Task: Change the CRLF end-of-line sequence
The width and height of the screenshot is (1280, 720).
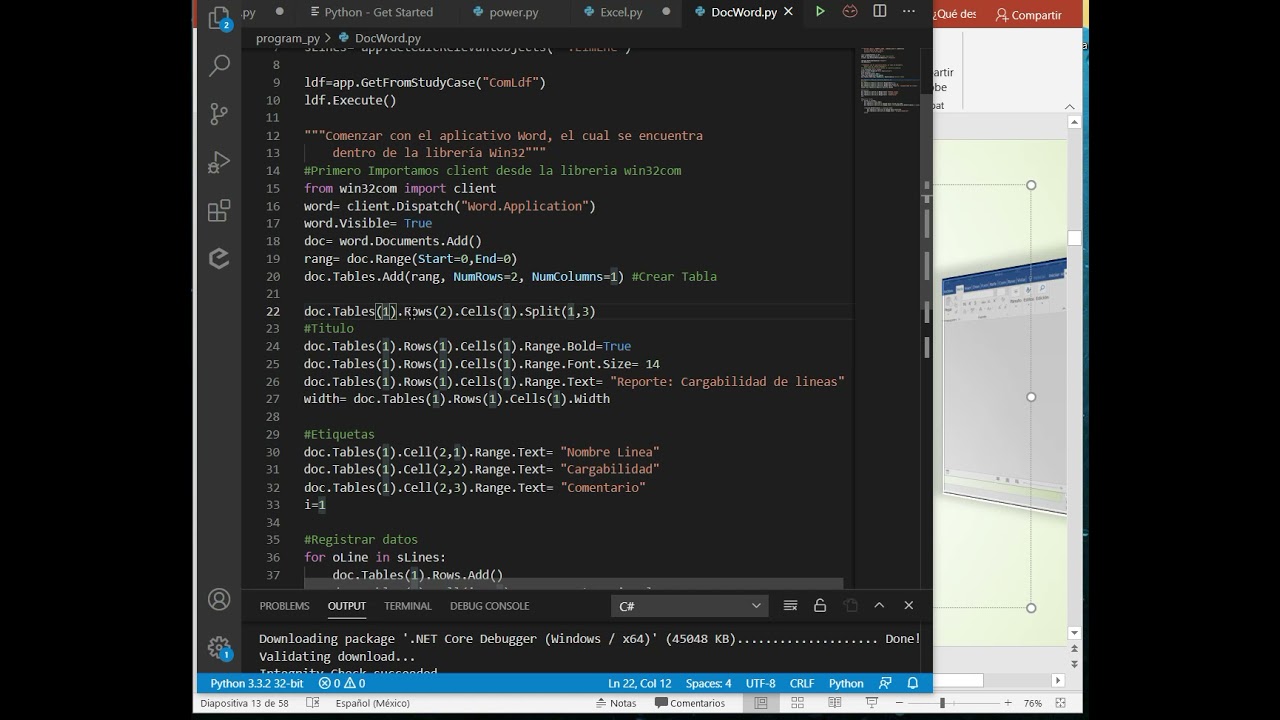Action: click(802, 684)
